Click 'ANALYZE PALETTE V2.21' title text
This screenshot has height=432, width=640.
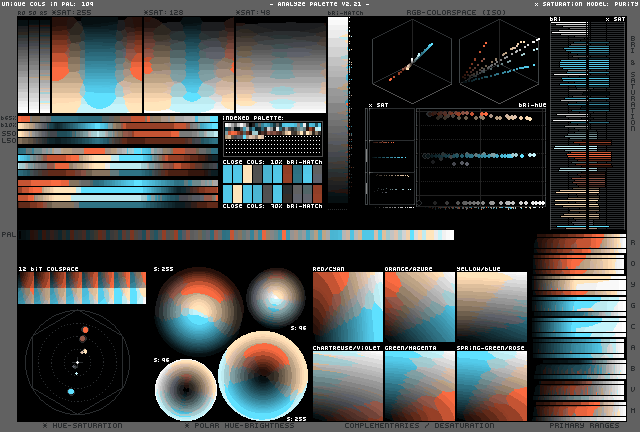click(x=320, y=4)
